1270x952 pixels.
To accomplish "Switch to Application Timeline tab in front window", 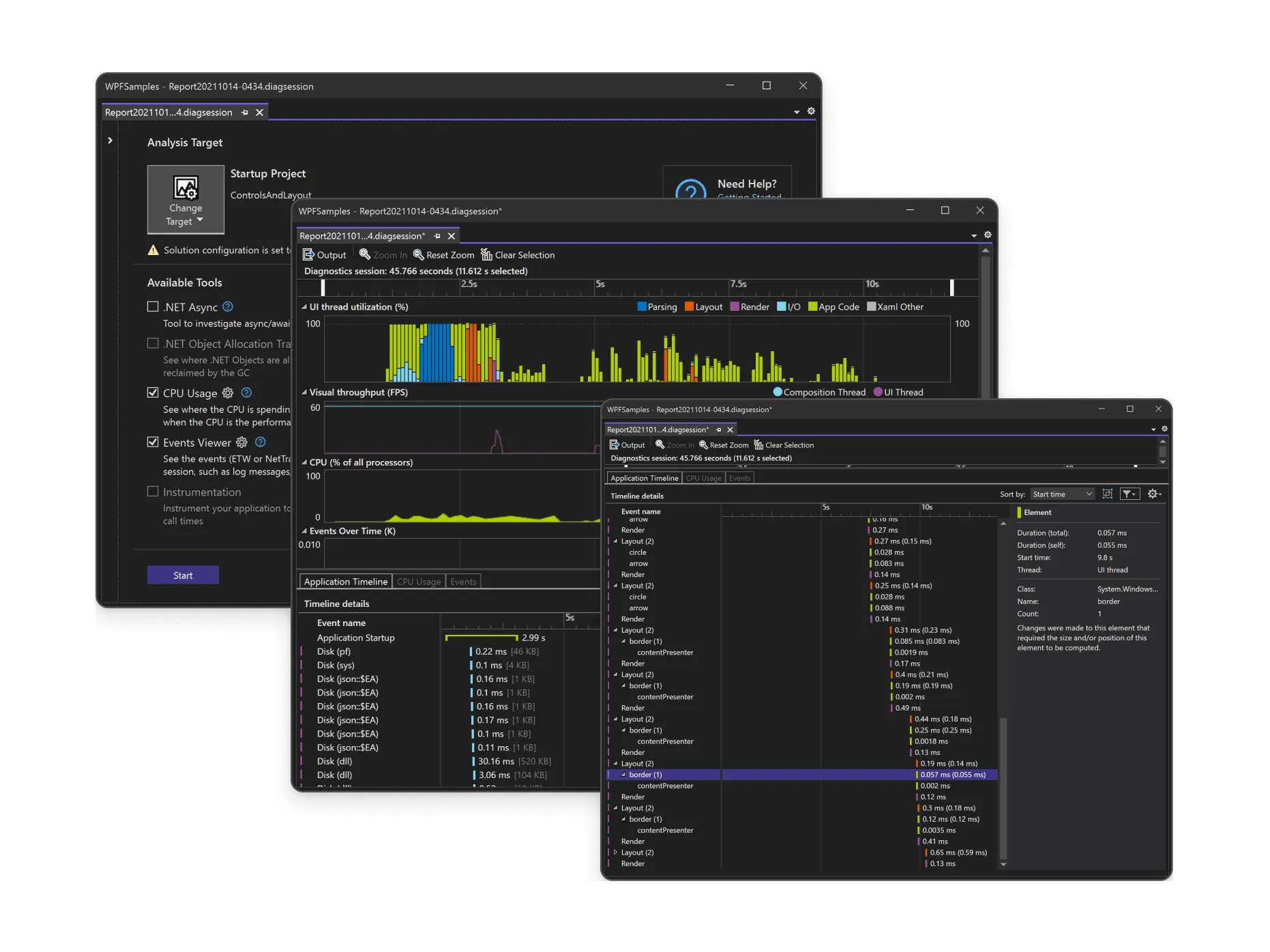I will click(x=644, y=478).
